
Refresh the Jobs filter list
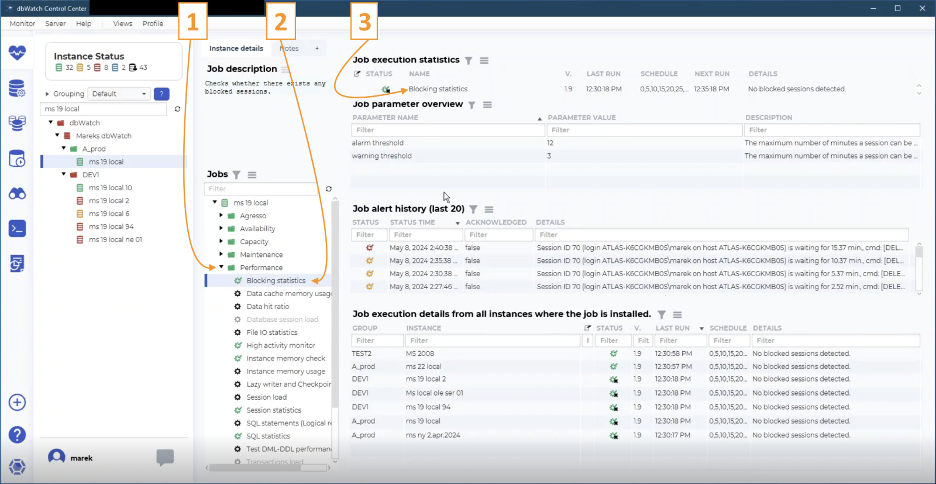pyautogui.click(x=328, y=189)
